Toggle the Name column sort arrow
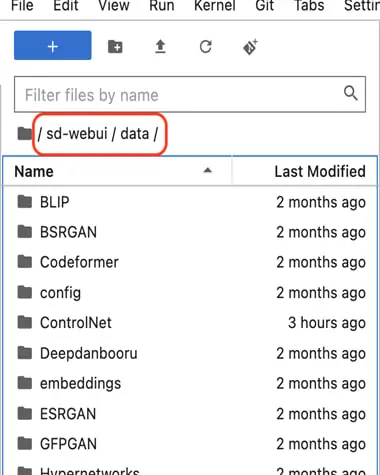 (x=208, y=171)
